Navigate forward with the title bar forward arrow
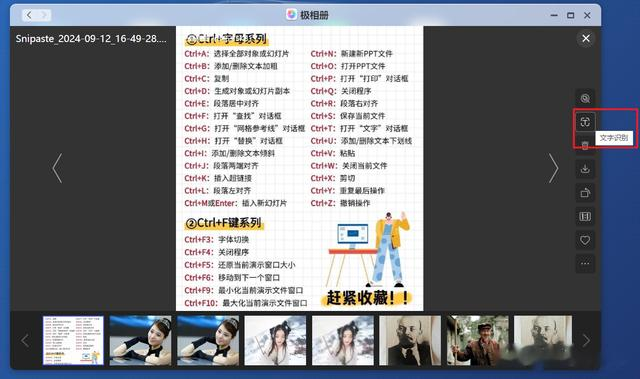 pyautogui.click(x=44, y=16)
